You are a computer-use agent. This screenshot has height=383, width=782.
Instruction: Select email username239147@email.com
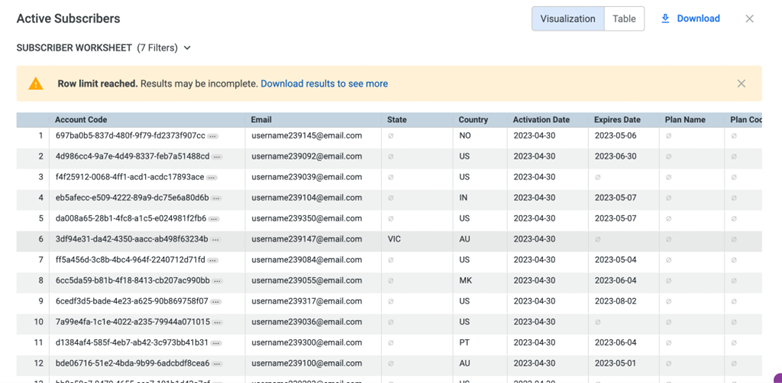pos(307,239)
